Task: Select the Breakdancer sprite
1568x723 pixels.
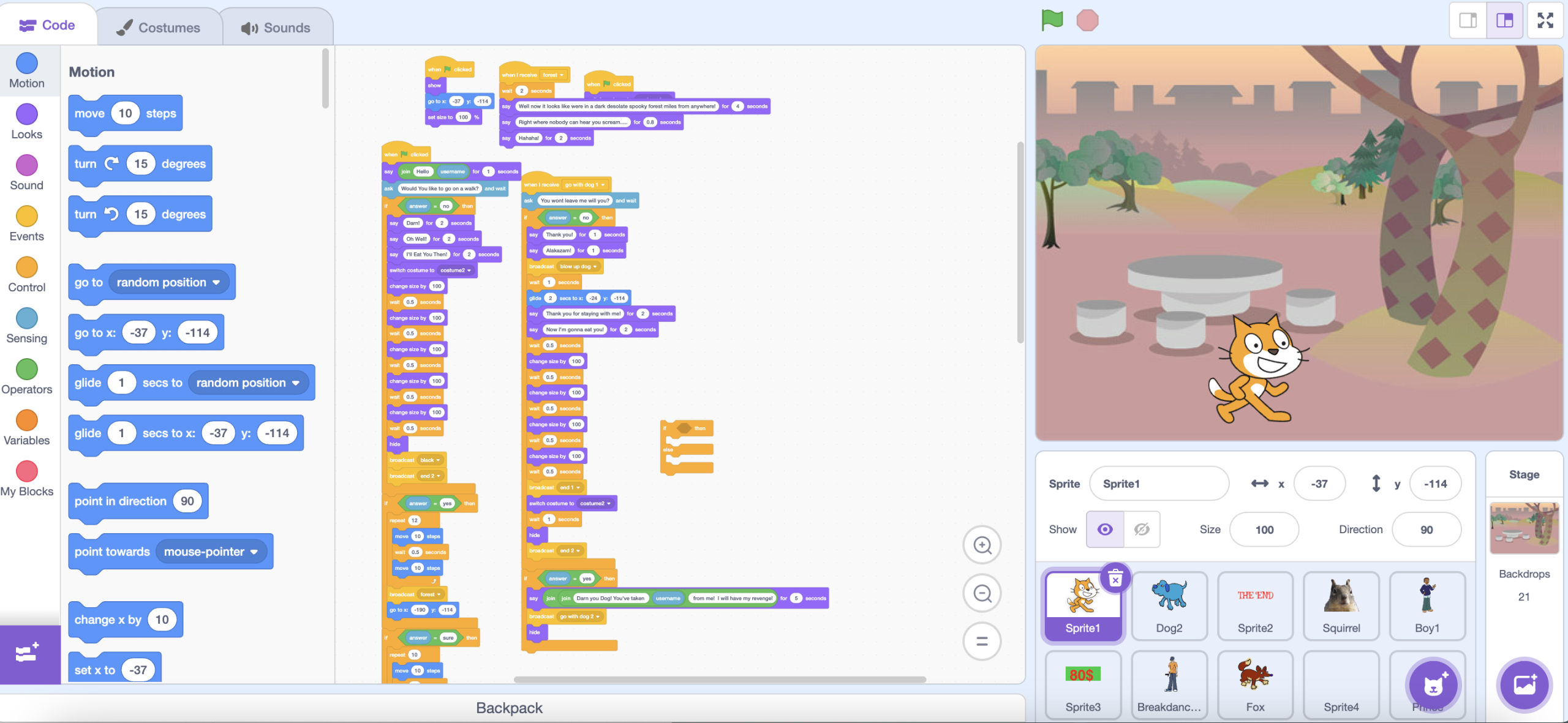Action: tap(1169, 684)
